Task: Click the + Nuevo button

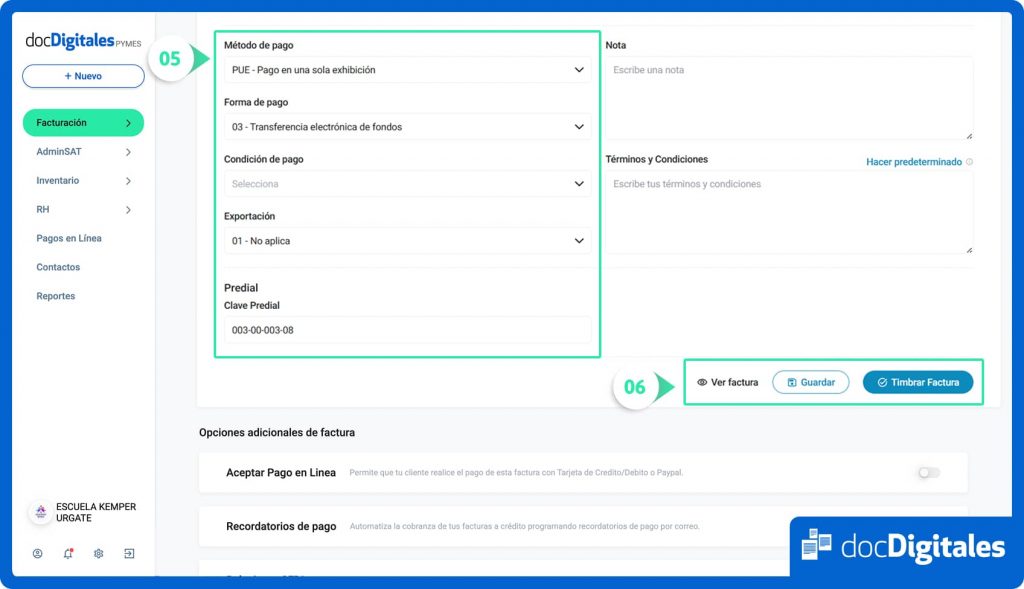Action: click(84, 76)
